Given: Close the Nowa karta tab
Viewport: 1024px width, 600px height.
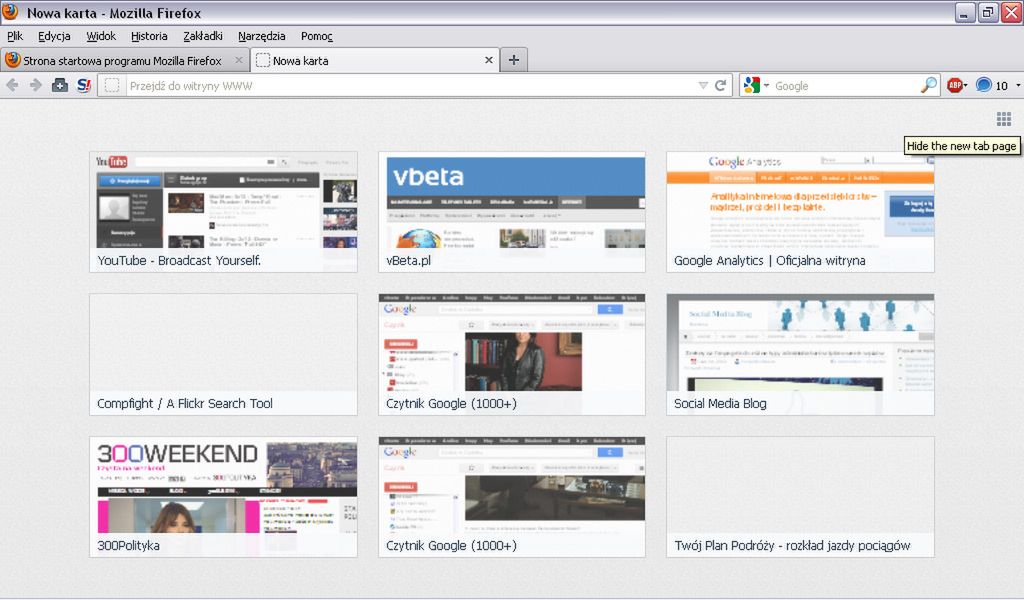Looking at the screenshot, I should pos(488,60).
